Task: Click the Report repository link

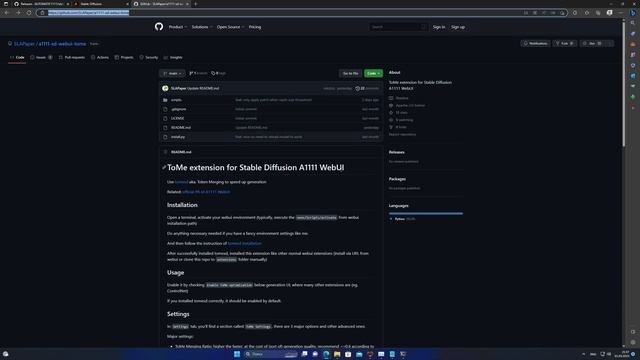Action: coord(402,134)
